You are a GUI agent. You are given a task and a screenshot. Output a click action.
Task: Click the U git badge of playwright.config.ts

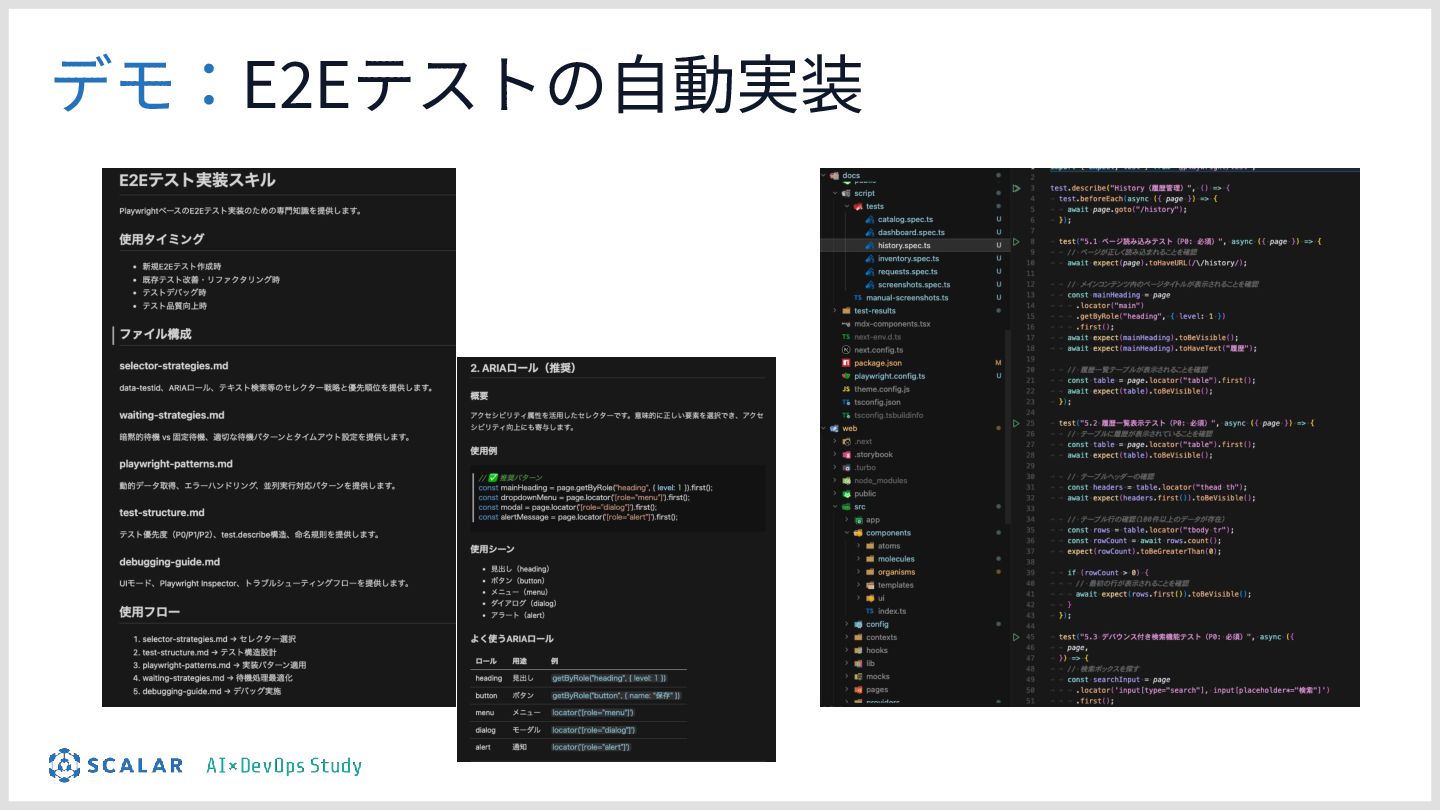(998, 376)
